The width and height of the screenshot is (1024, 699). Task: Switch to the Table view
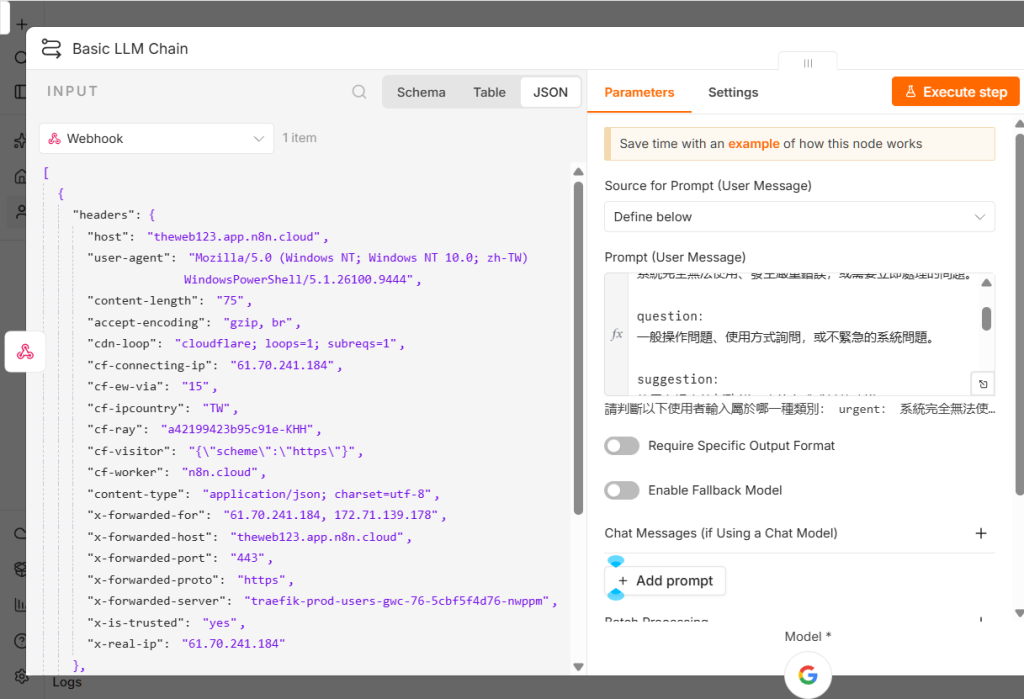pyautogui.click(x=489, y=92)
